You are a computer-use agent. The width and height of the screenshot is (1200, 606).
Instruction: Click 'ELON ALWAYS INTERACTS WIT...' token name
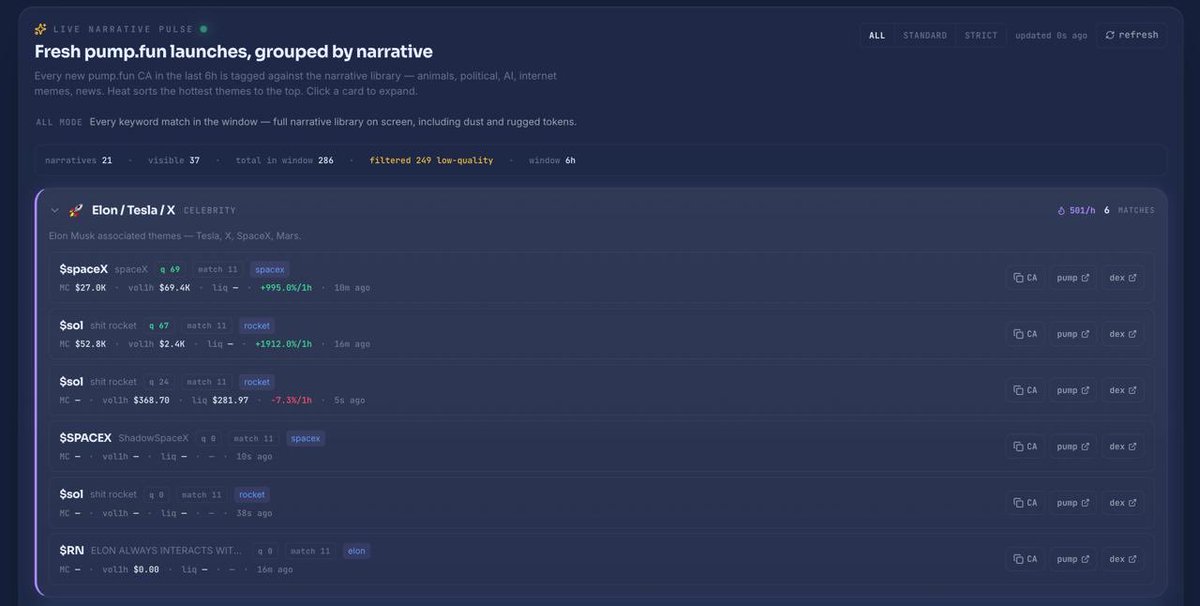(166, 551)
